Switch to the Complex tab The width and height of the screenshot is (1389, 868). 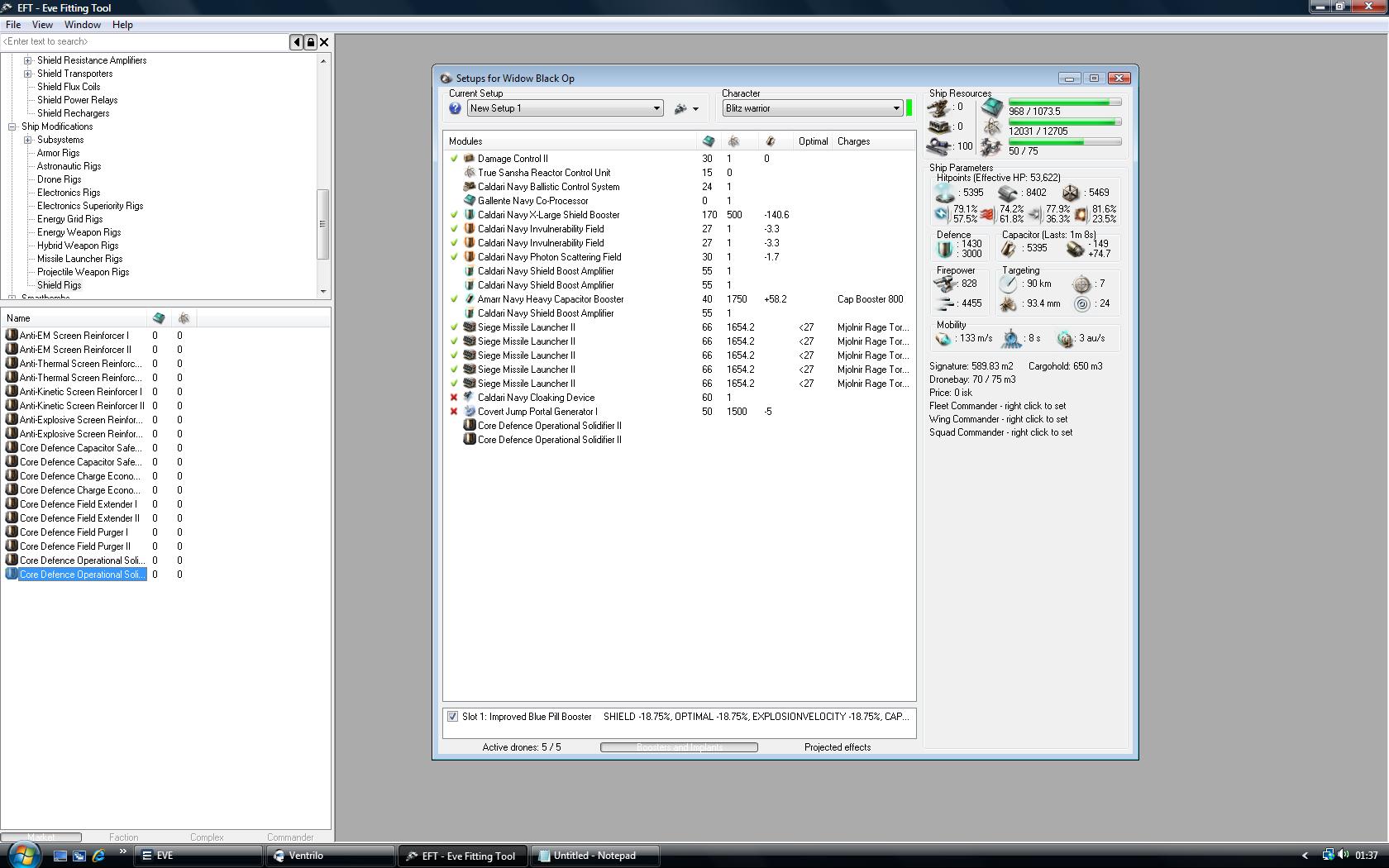click(x=207, y=837)
